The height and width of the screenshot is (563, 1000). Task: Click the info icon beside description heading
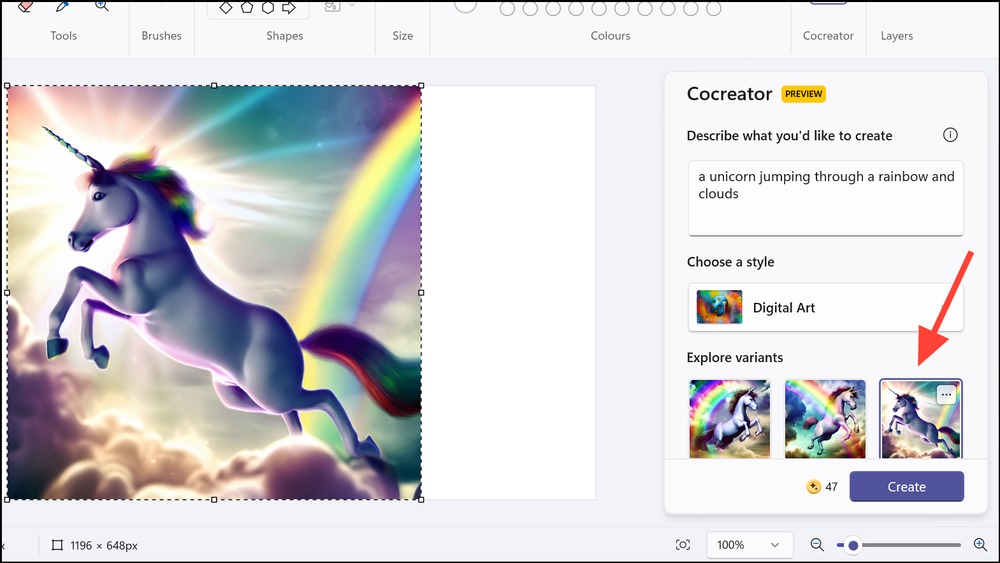click(950, 135)
